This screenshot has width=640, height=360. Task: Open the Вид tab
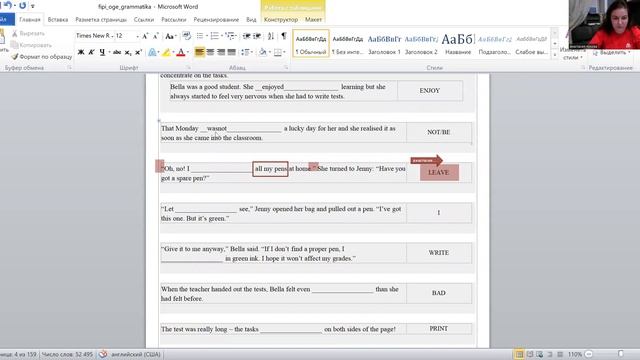tap(251, 20)
